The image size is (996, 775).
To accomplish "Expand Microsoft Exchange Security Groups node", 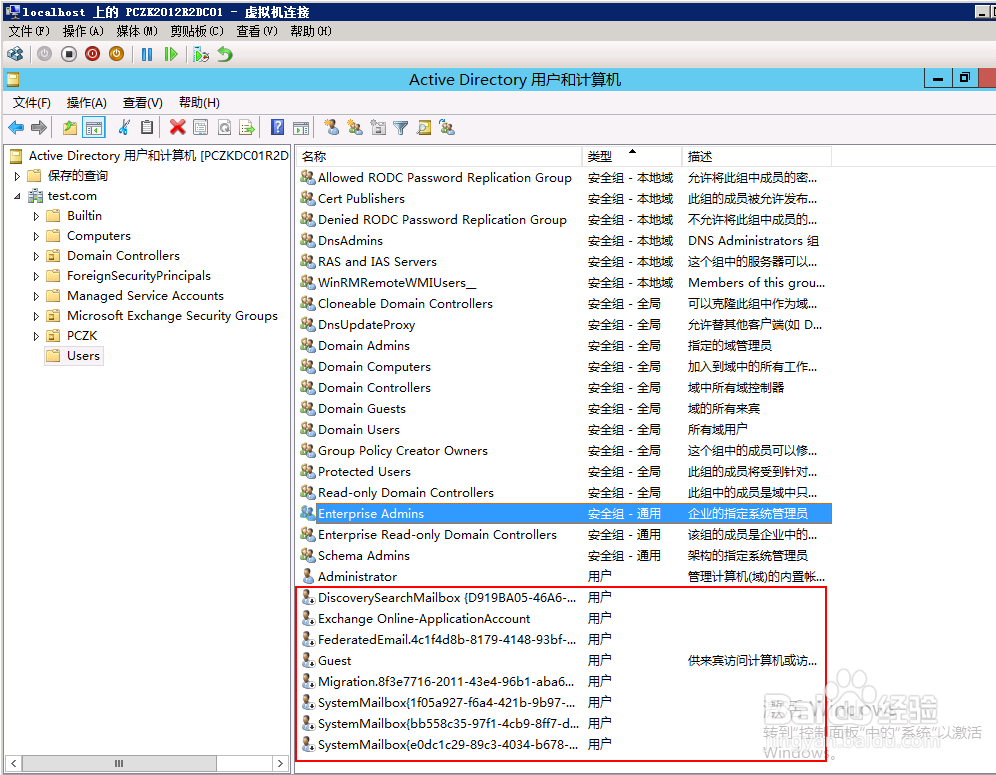I will click(36, 316).
